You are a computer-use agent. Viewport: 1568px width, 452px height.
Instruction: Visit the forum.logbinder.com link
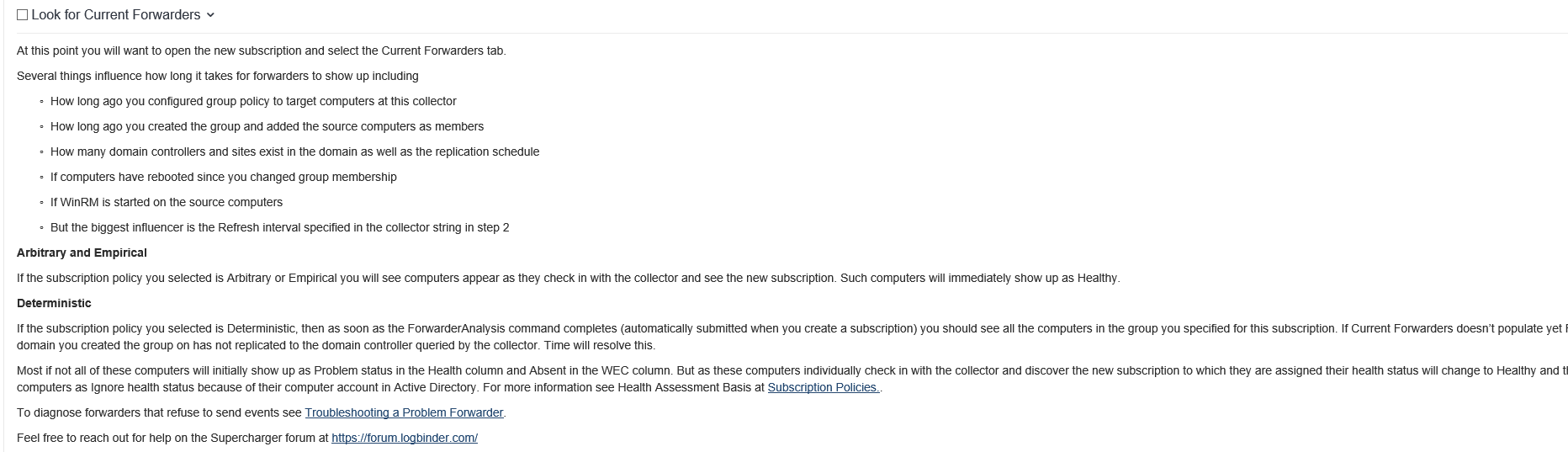tap(405, 439)
